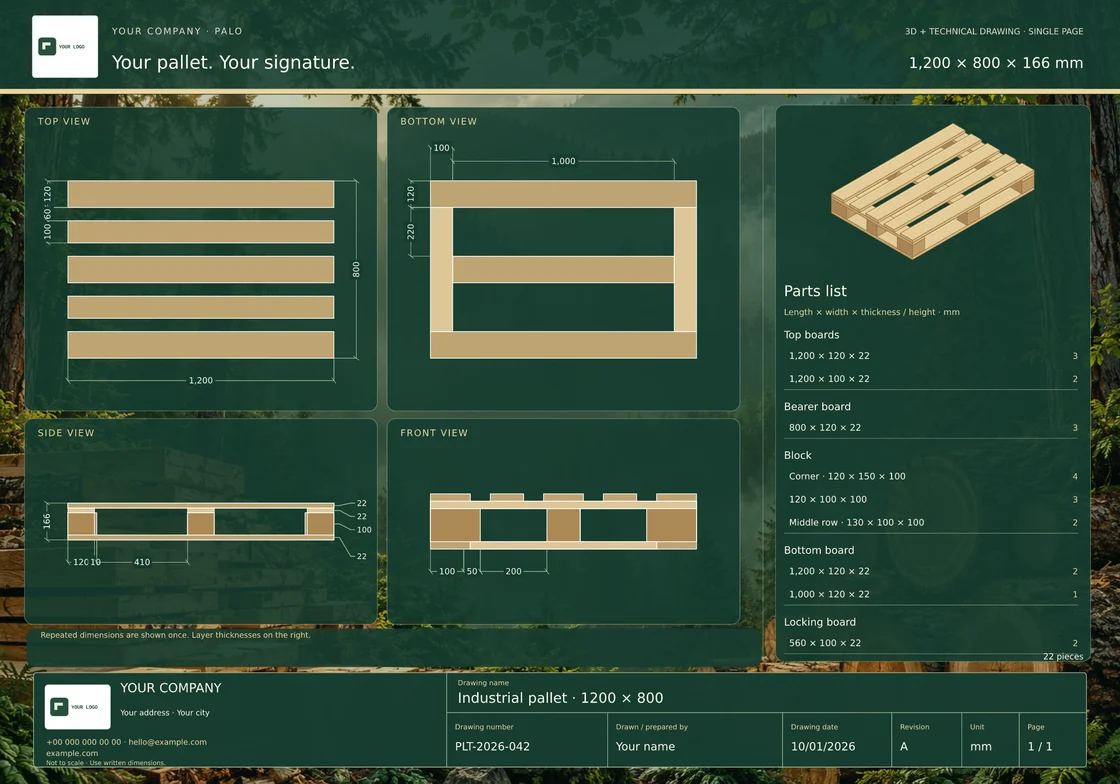The width and height of the screenshot is (1120, 784).
Task: Click the "Block" section heading
Action: click(x=798, y=456)
